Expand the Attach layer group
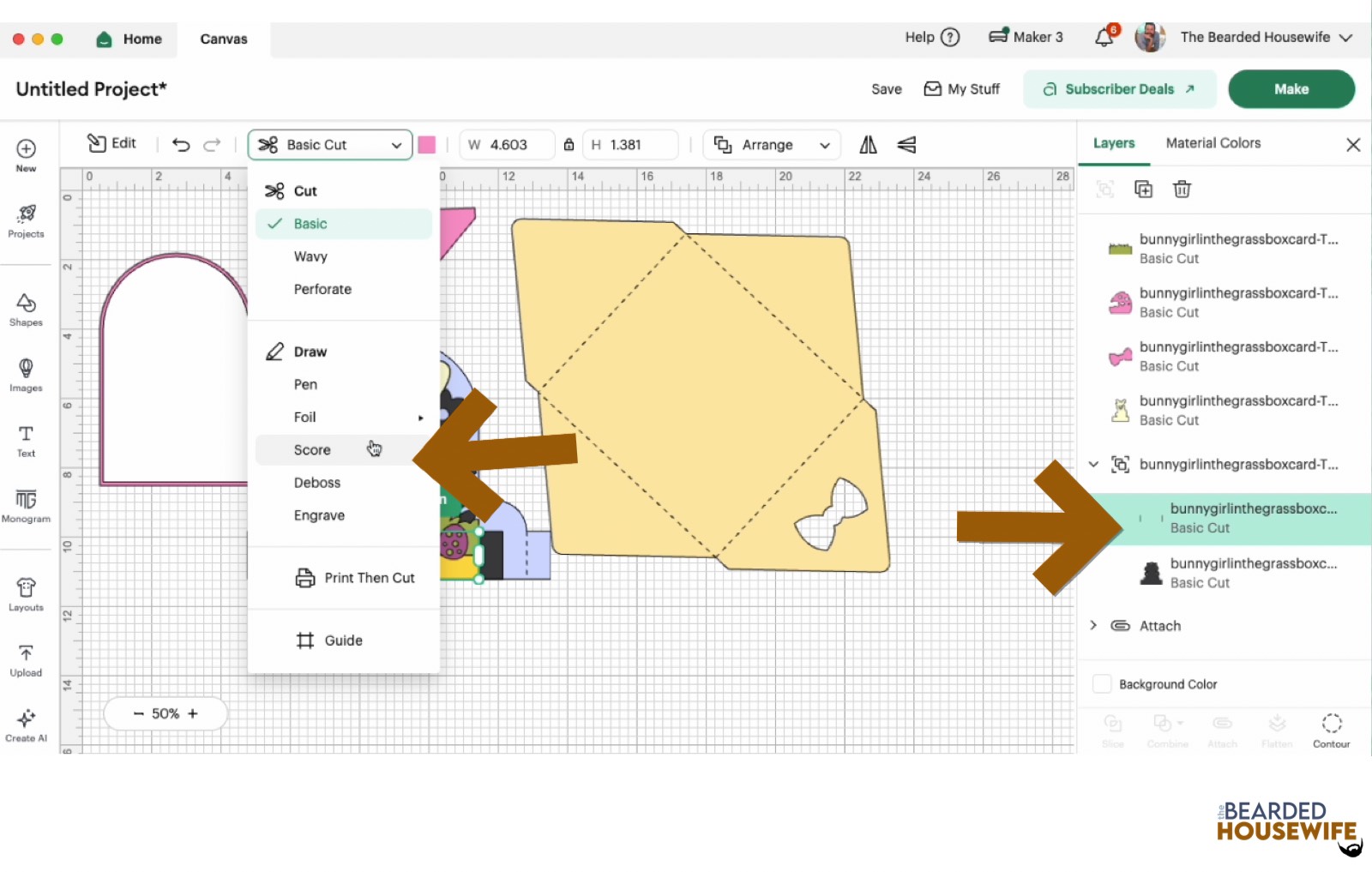This screenshot has width=1372, height=872. click(x=1093, y=626)
